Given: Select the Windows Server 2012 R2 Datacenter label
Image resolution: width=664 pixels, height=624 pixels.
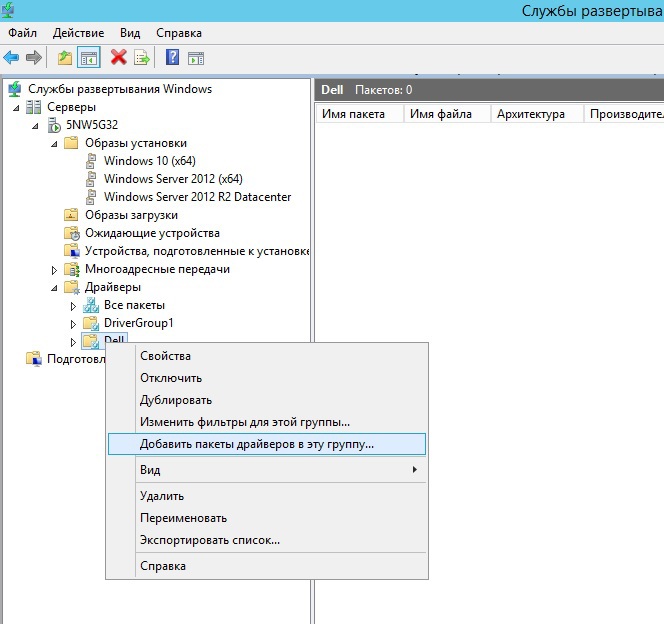Looking at the screenshot, I should (197, 197).
